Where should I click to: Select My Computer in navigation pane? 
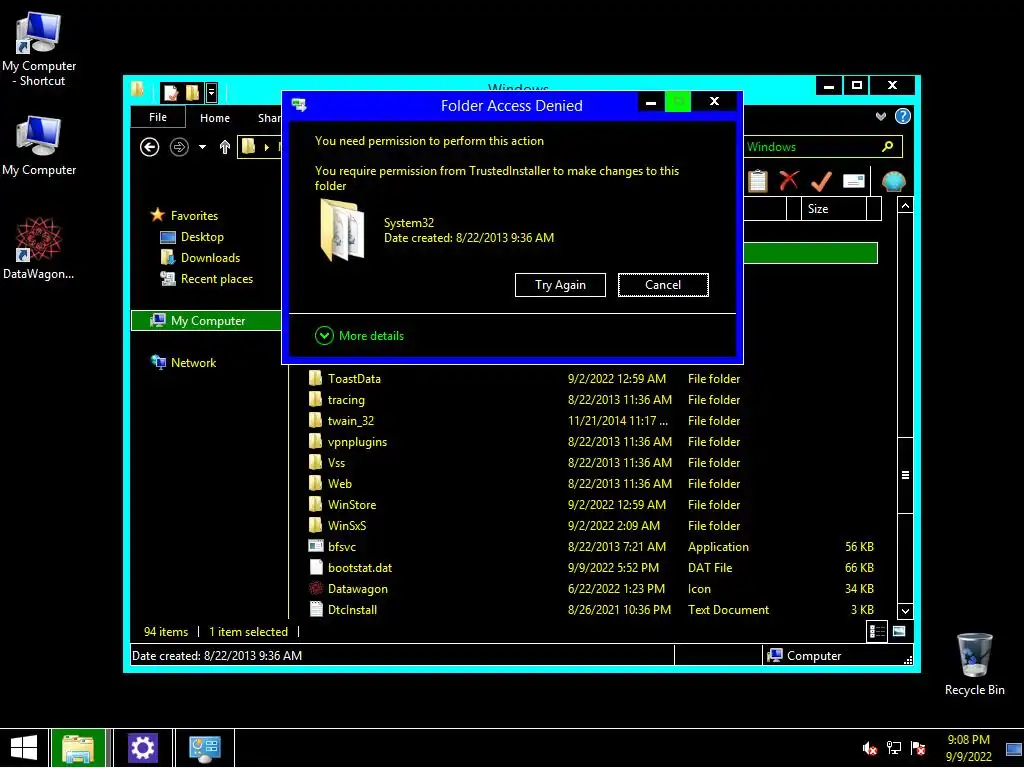coord(206,321)
